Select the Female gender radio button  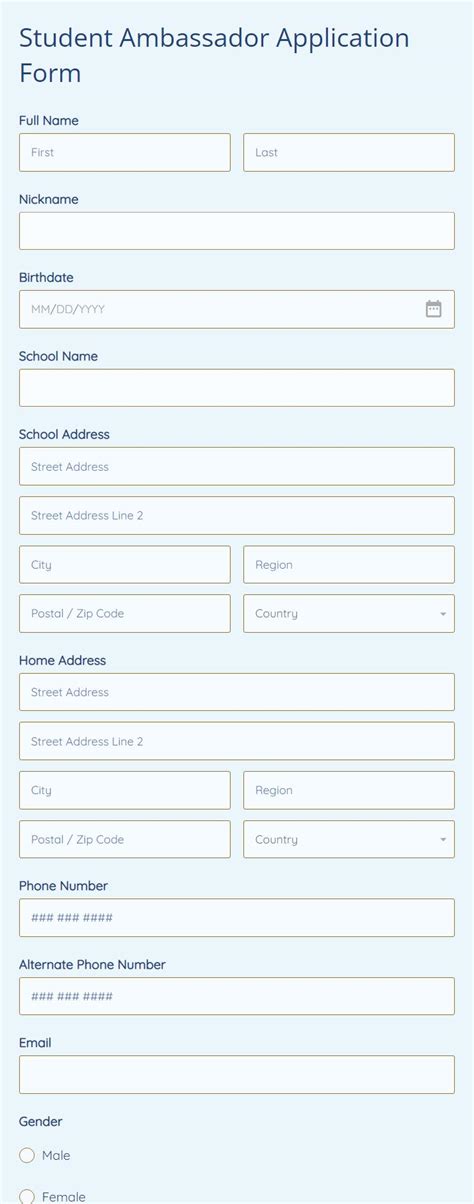[27, 1196]
